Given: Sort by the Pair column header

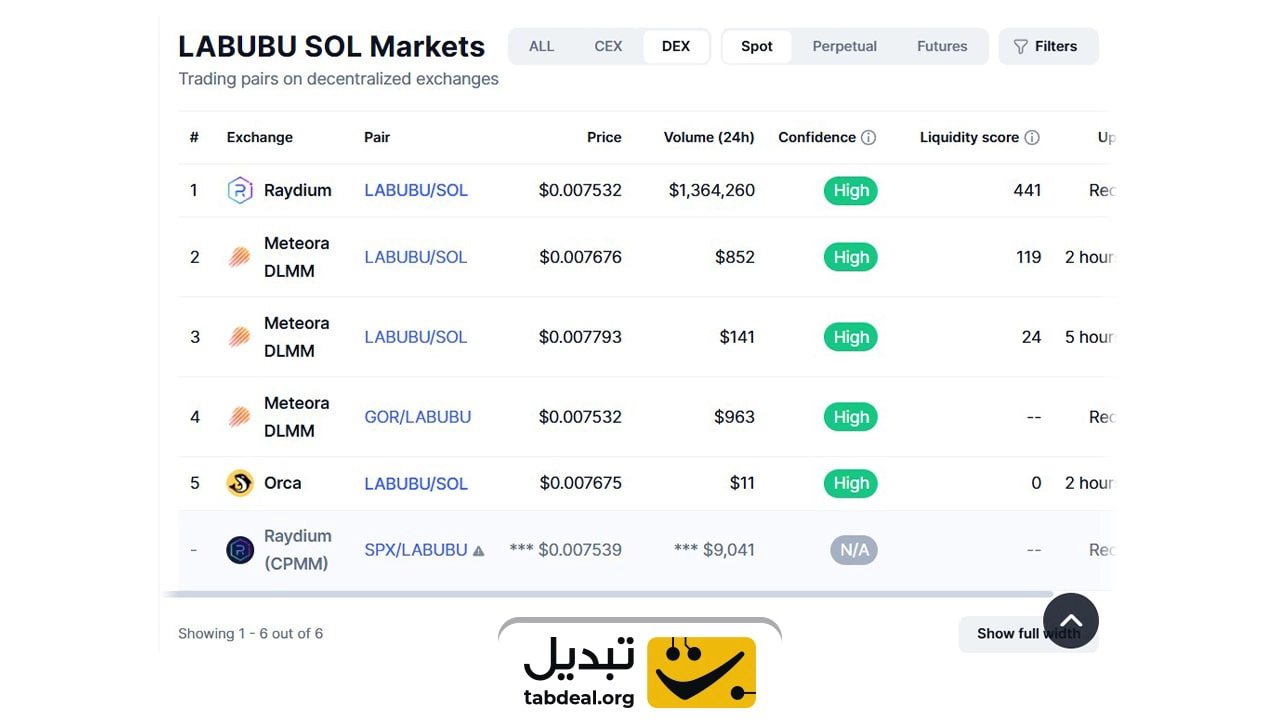Looking at the screenshot, I should [377, 137].
